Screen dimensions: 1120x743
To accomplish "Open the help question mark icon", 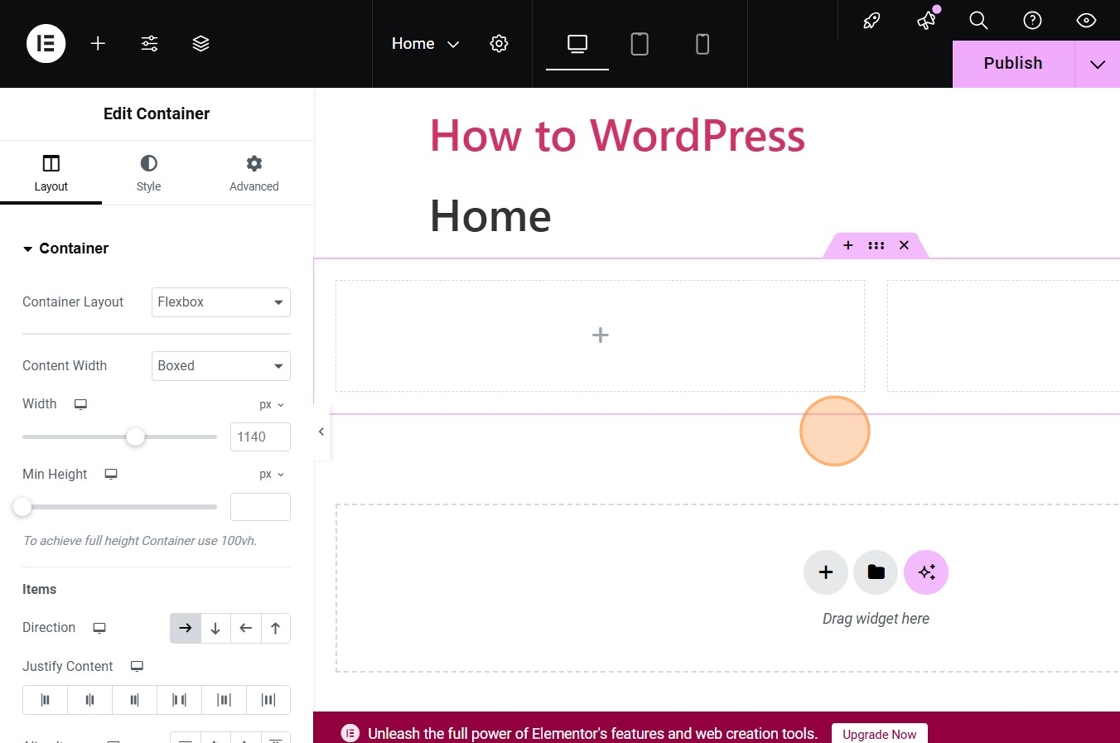I will click(x=1032, y=20).
